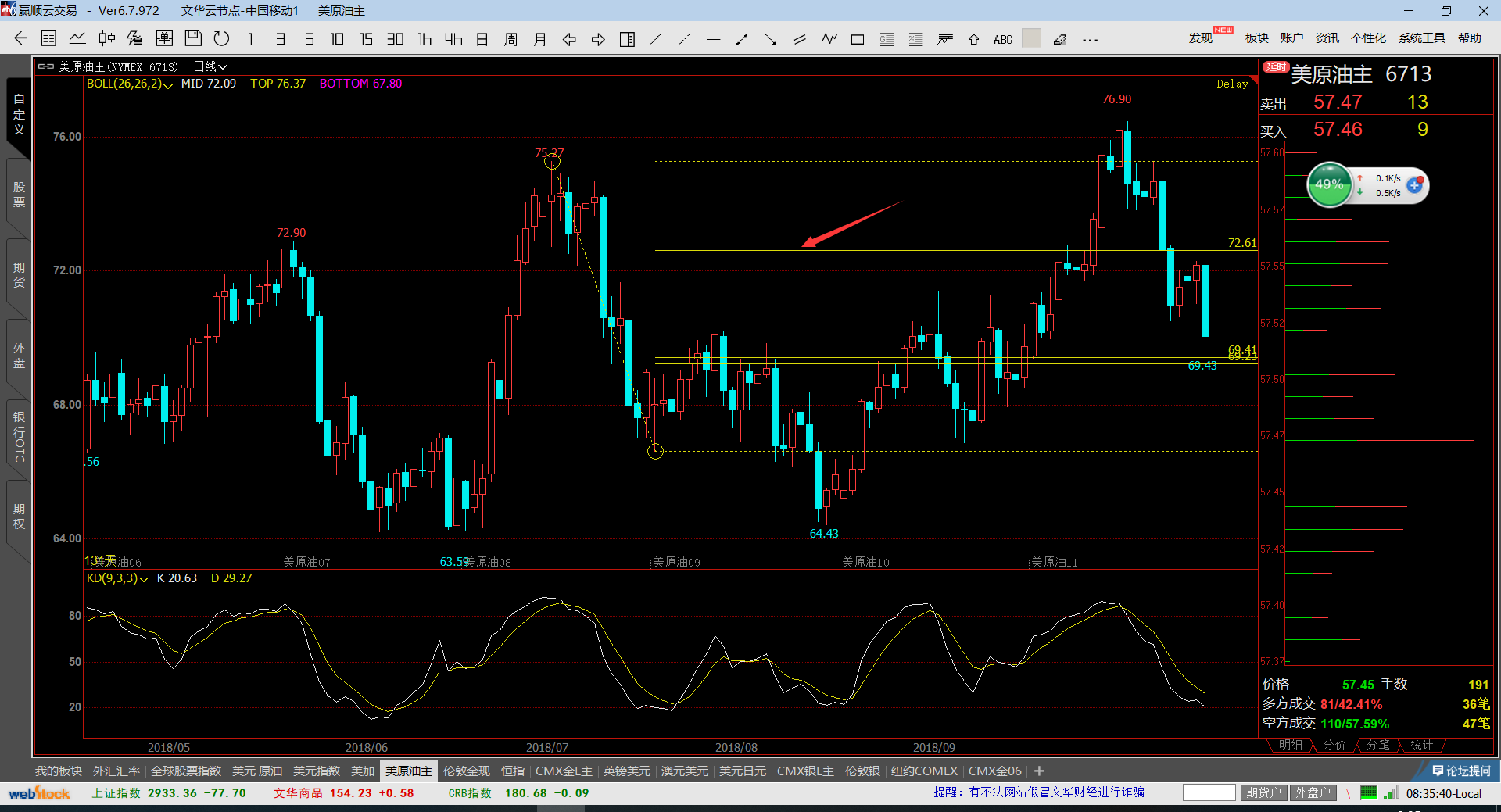Click the back arrow in the toolbar
This screenshot has height=812, width=1501.
[20, 39]
